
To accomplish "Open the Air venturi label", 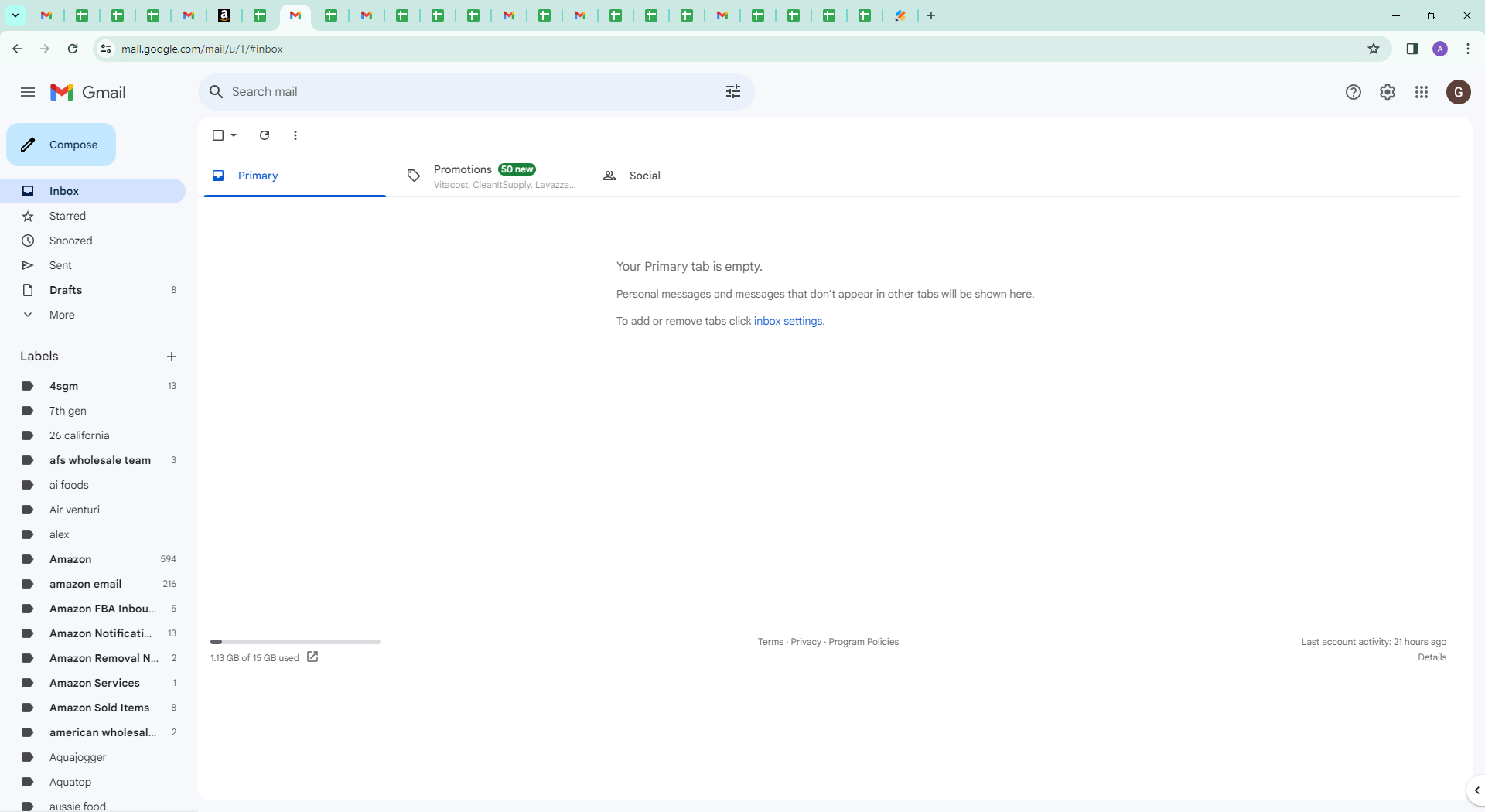I will pyautogui.click(x=93, y=510).
